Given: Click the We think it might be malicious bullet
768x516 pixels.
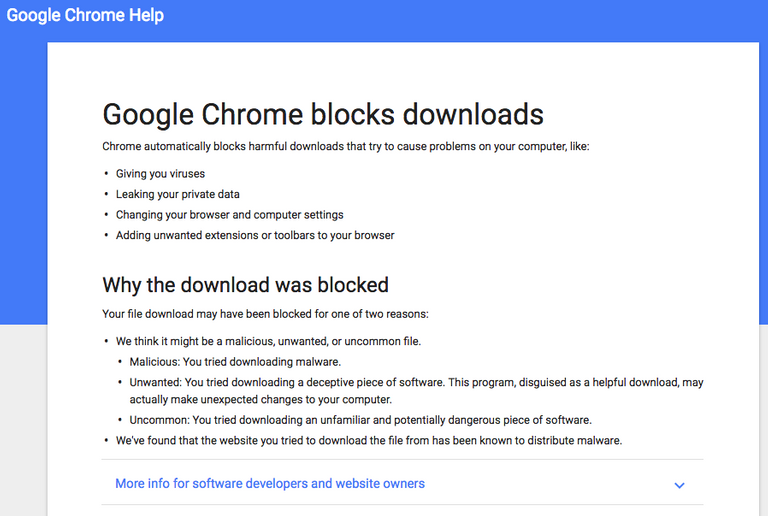Looking at the screenshot, I should (268, 341).
